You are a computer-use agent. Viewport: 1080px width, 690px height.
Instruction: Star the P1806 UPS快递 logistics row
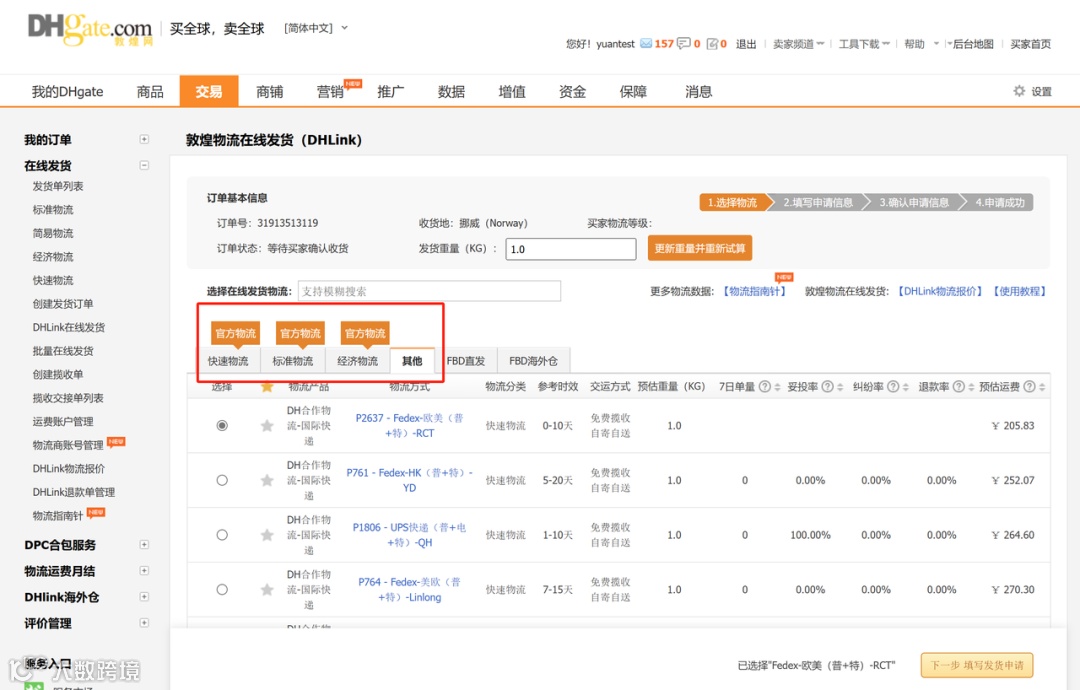coord(267,534)
